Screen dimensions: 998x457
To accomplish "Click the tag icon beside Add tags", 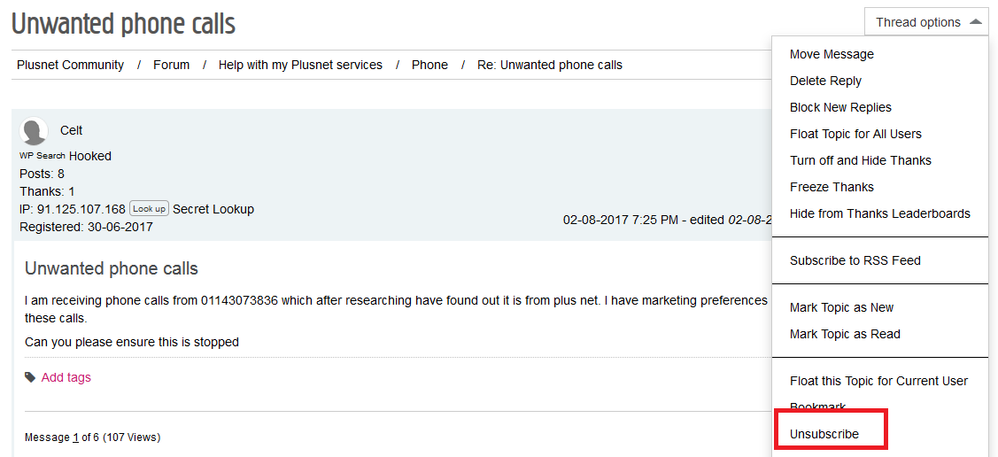I will point(30,378).
